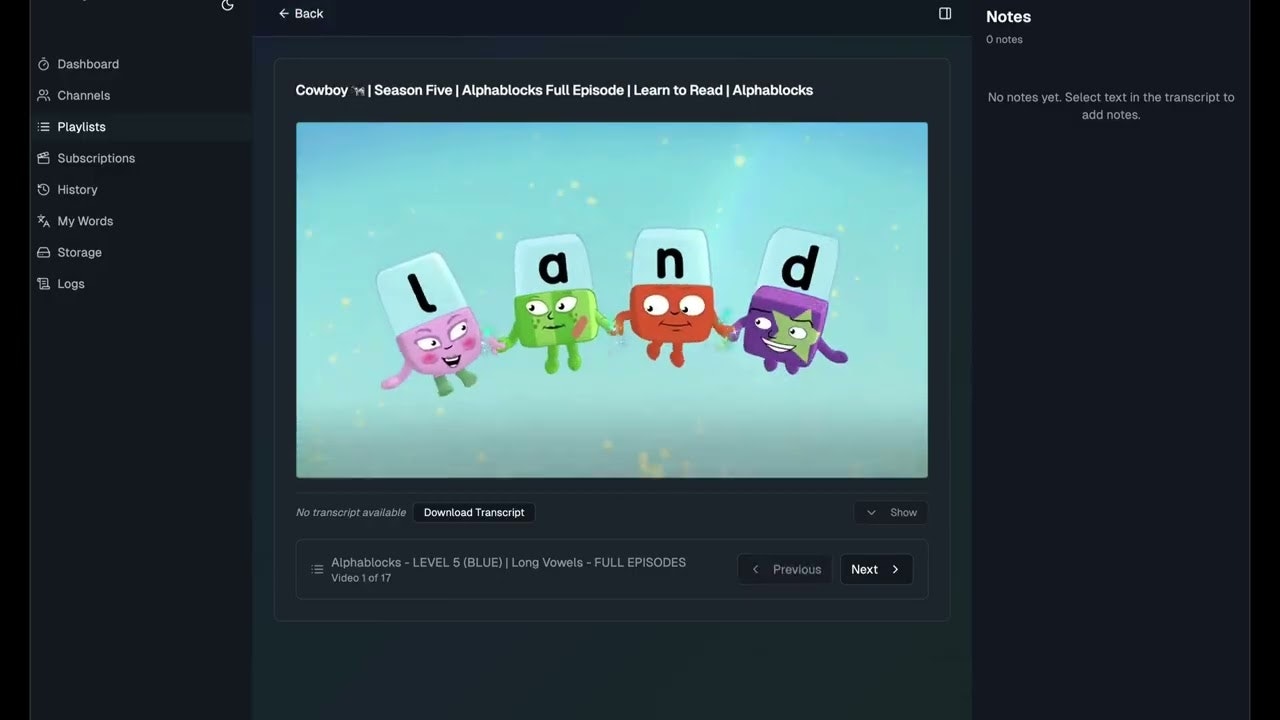
Task: Open the Dashboard sidebar icon
Action: click(42, 63)
